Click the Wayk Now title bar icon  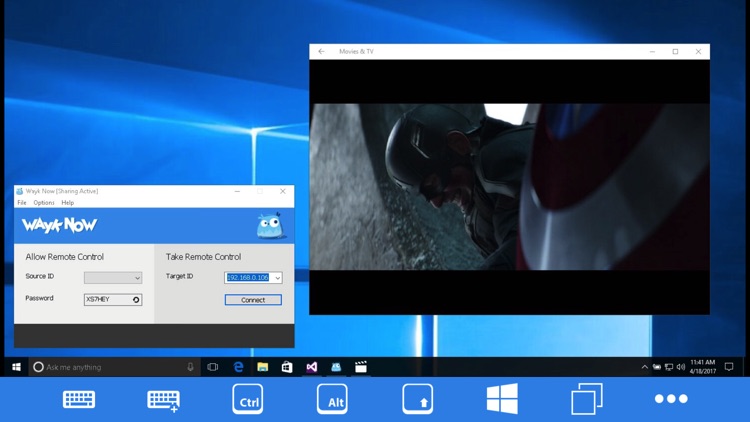(20, 191)
